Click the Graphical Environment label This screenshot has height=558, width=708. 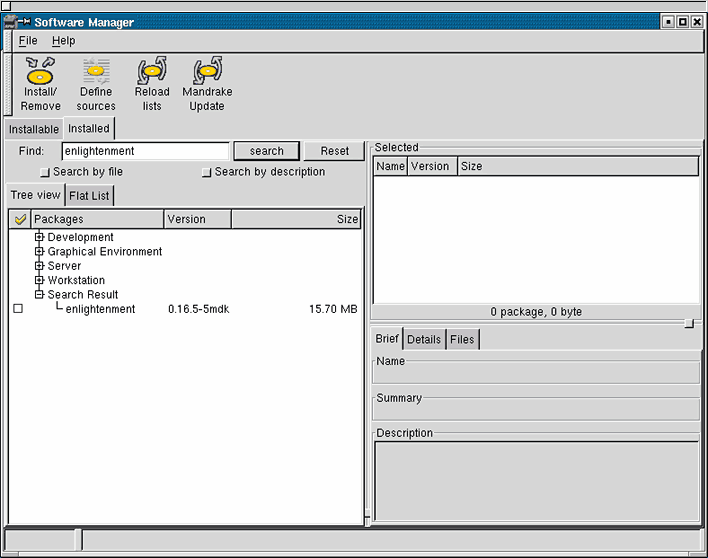click(x=105, y=251)
